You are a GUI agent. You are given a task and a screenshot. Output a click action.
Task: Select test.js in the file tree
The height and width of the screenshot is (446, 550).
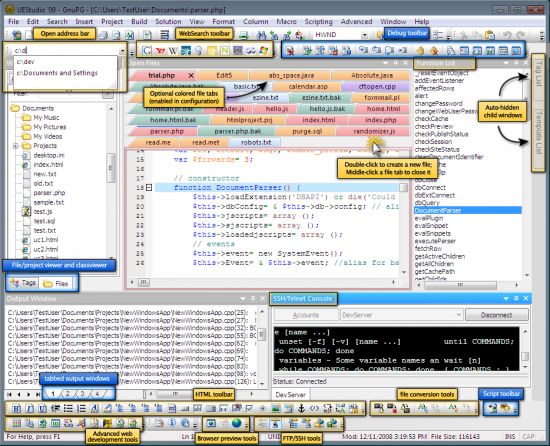coord(43,211)
